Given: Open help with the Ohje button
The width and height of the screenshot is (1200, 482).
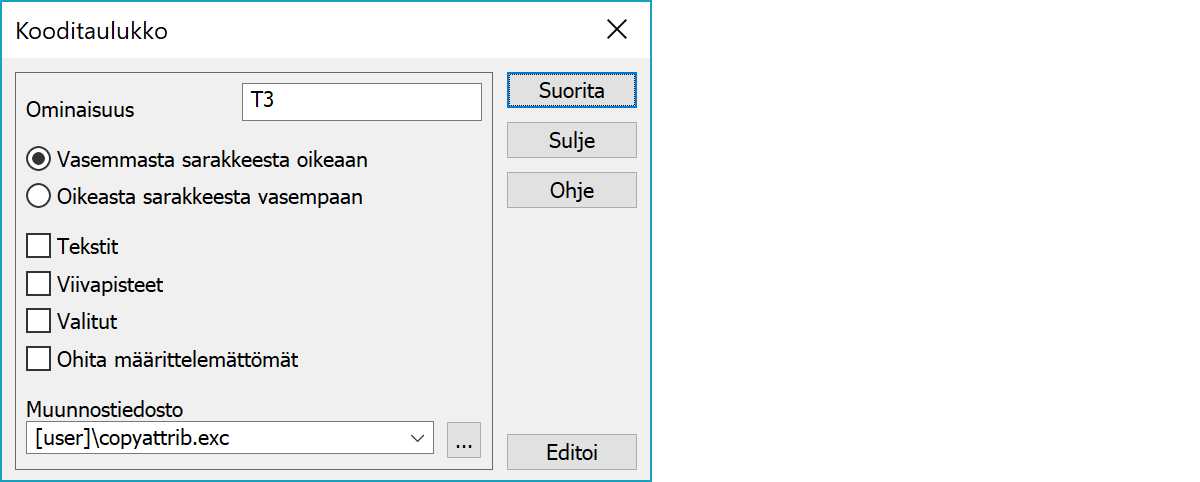Looking at the screenshot, I should (x=571, y=190).
